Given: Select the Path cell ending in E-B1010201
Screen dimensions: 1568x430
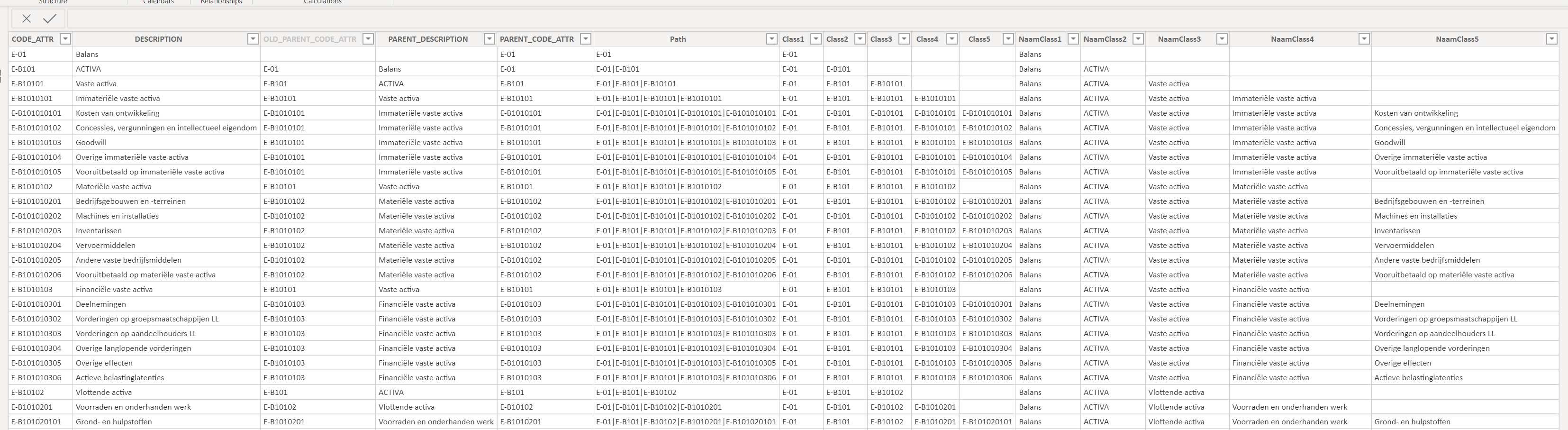Looking at the screenshot, I should [x=686, y=407].
